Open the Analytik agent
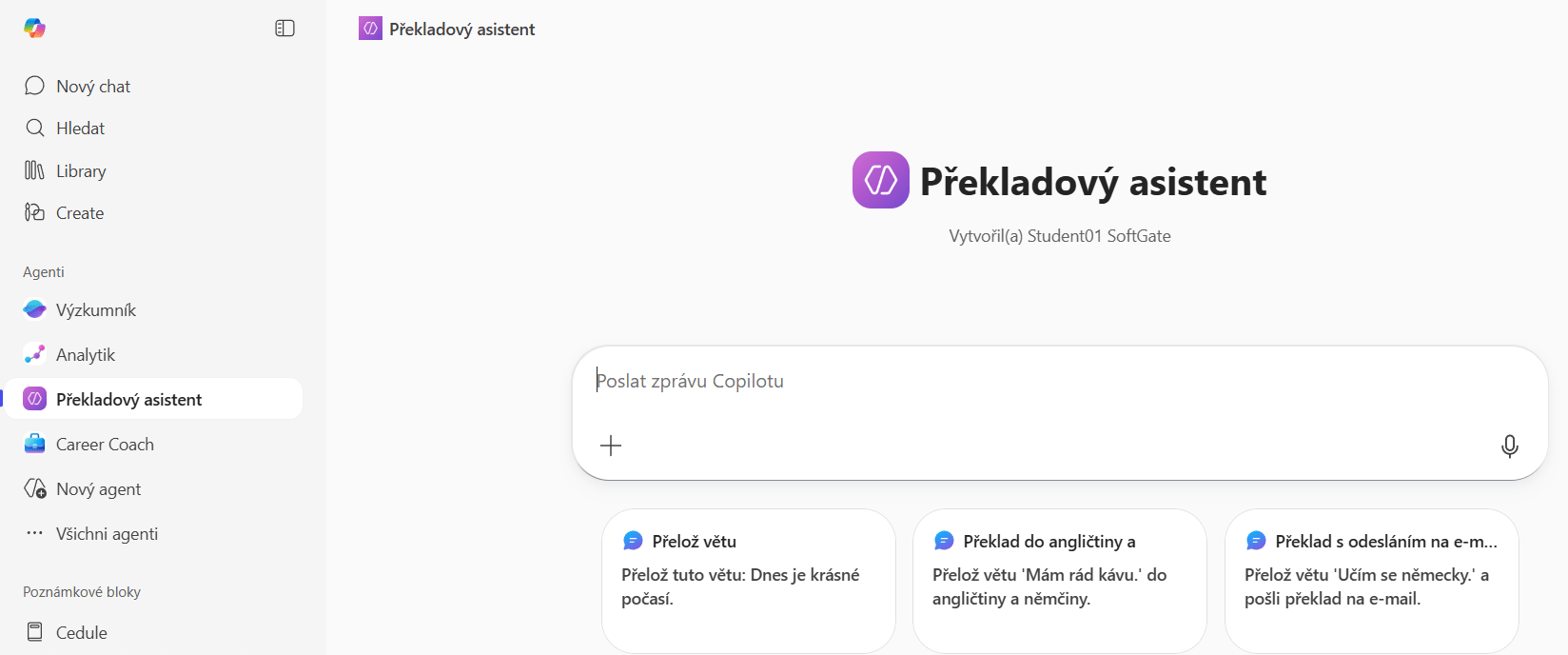 click(85, 355)
